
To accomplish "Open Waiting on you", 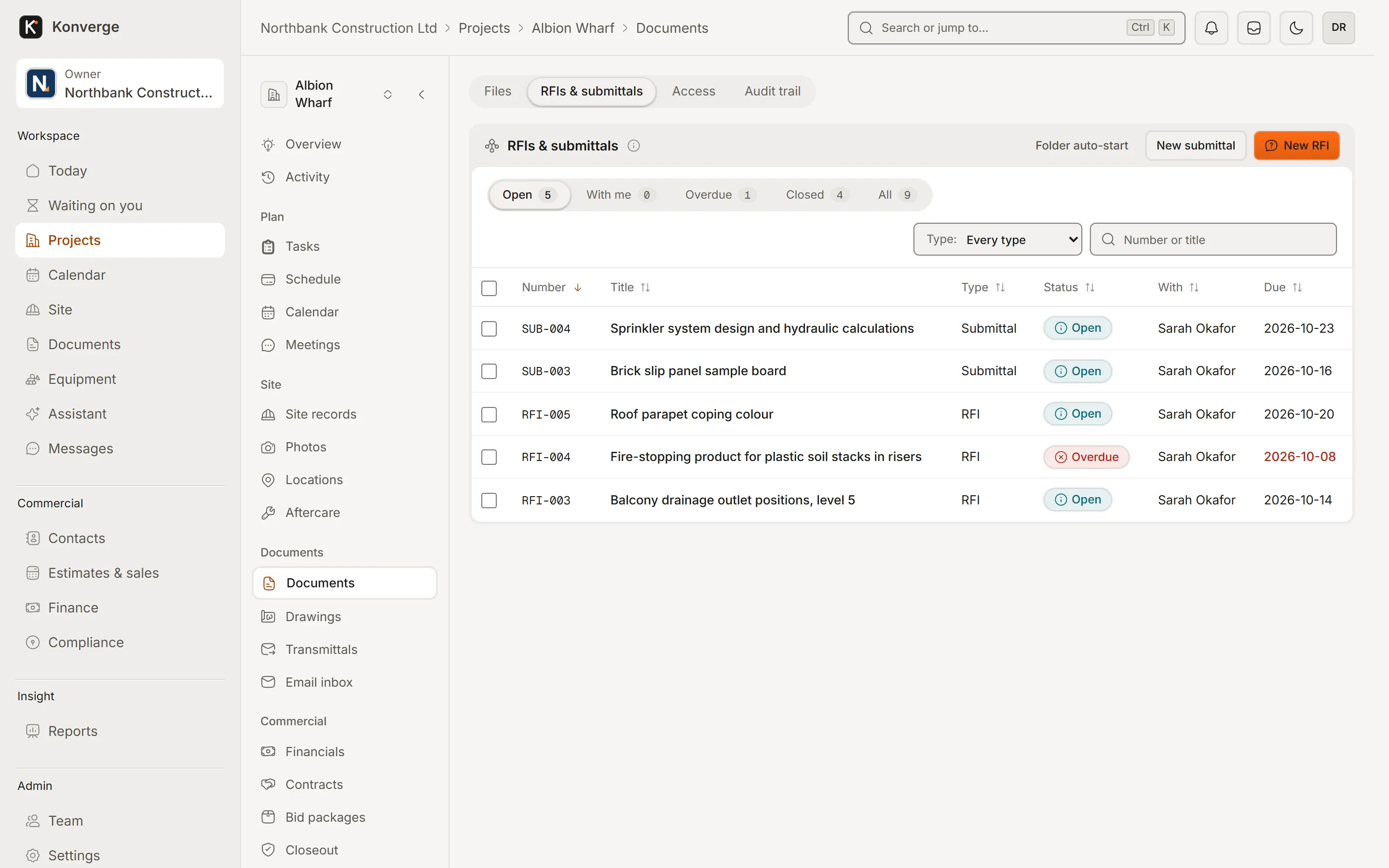I will click(x=120, y=205).
